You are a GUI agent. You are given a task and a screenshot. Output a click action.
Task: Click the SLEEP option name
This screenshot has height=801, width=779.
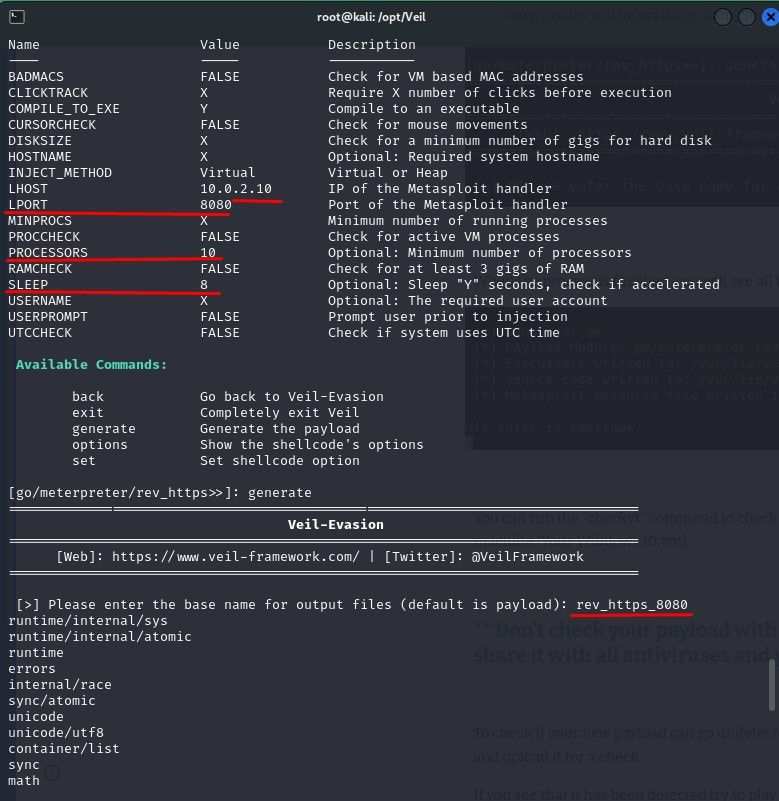point(28,285)
